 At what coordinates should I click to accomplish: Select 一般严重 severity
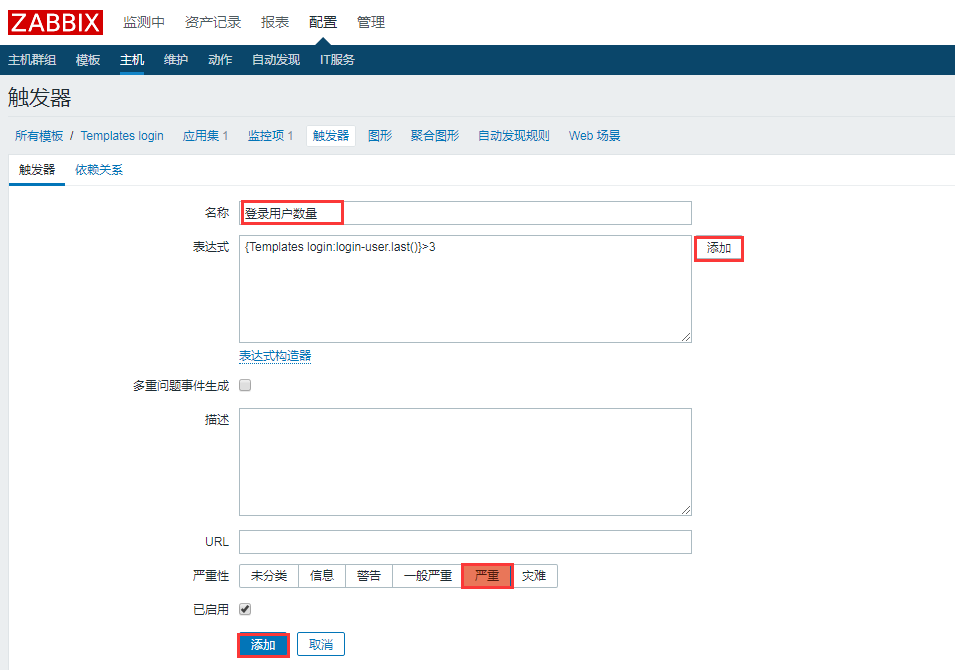[428, 576]
